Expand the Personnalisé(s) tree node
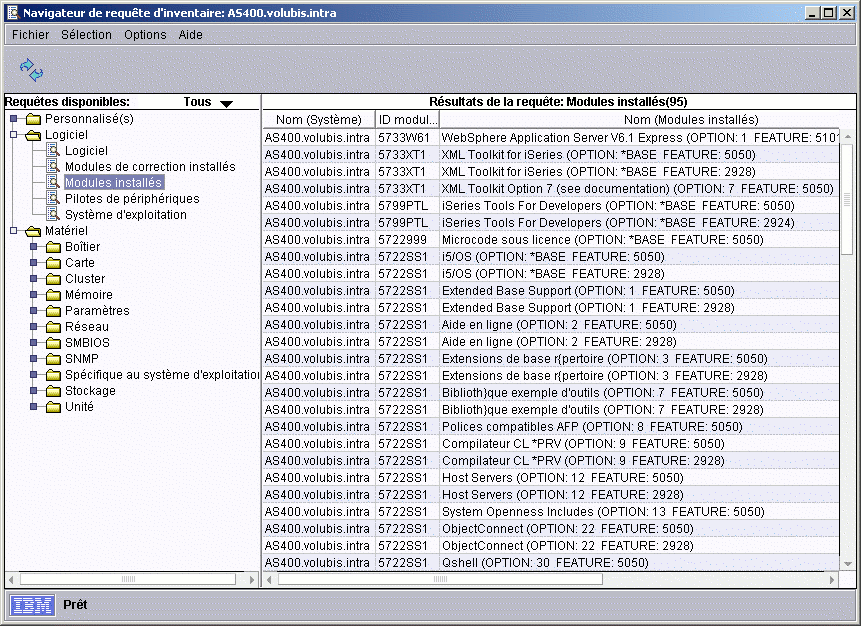This screenshot has height=626, width=861. coord(14,119)
